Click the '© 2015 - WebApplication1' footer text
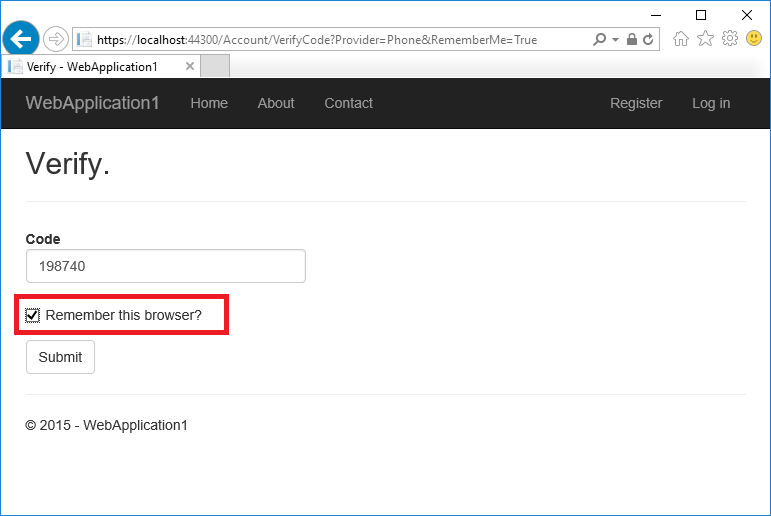This screenshot has width=771, height=516. [106, 425]
